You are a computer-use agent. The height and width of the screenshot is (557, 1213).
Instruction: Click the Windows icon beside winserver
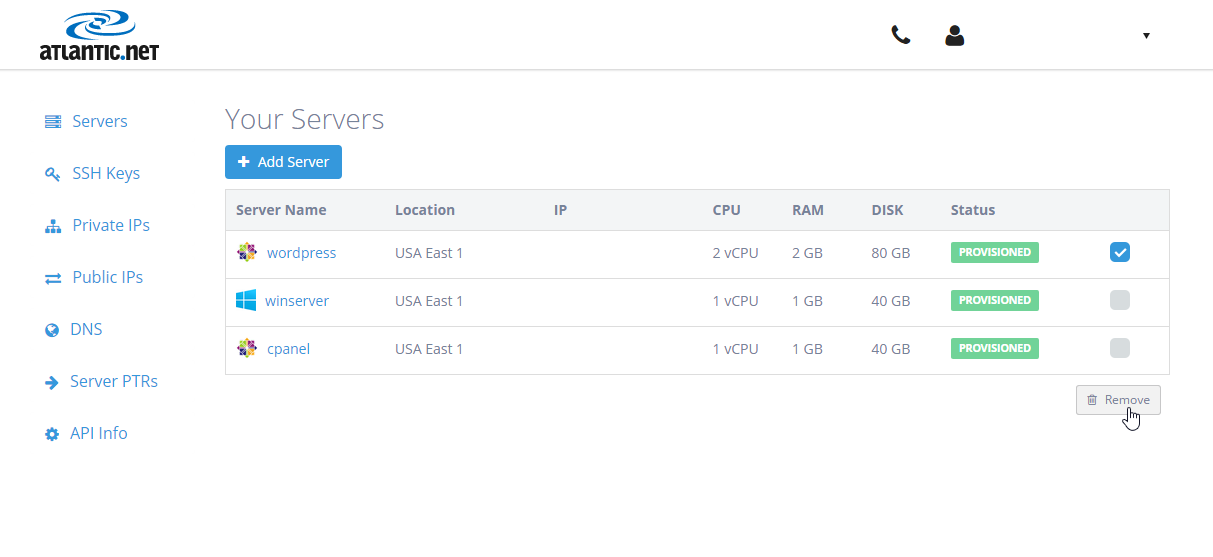pyautogui.click(x=246, y=300)
